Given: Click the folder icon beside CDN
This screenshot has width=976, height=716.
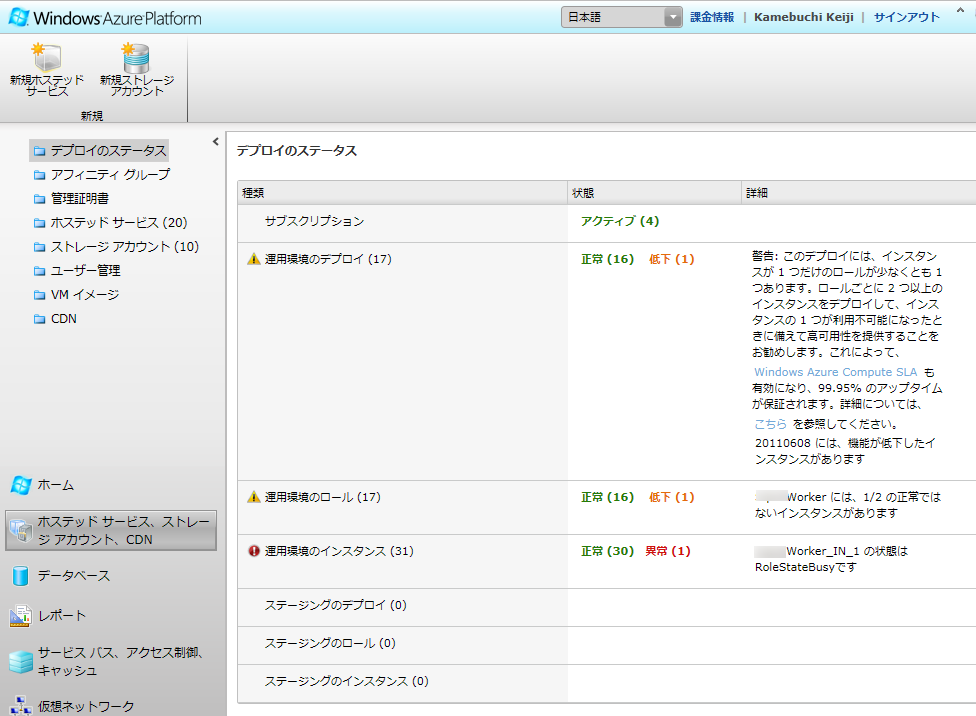Looking at the screenshot, I should click(40, 319).
